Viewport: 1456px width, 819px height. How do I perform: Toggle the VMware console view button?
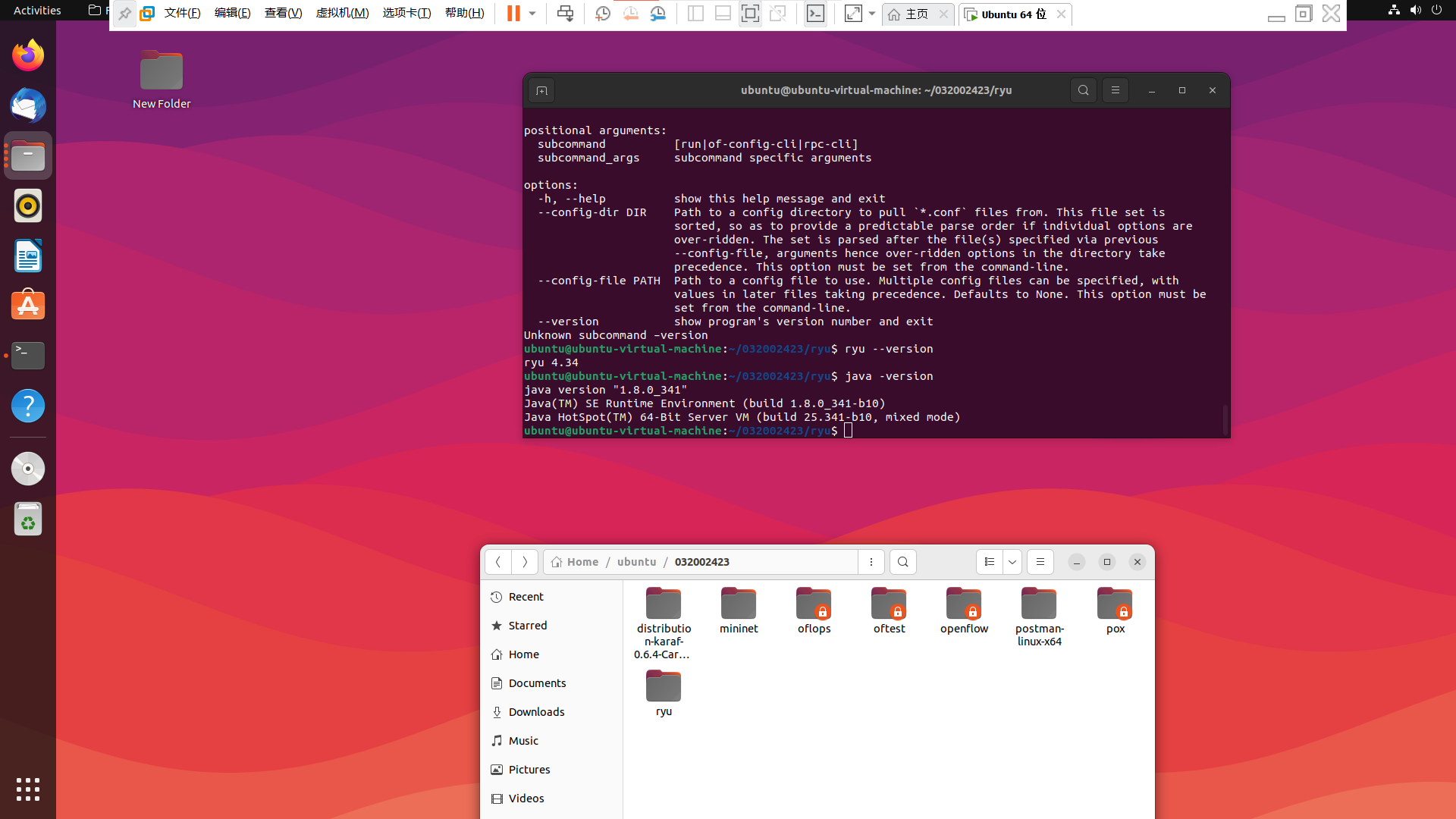tap(815, 14)
